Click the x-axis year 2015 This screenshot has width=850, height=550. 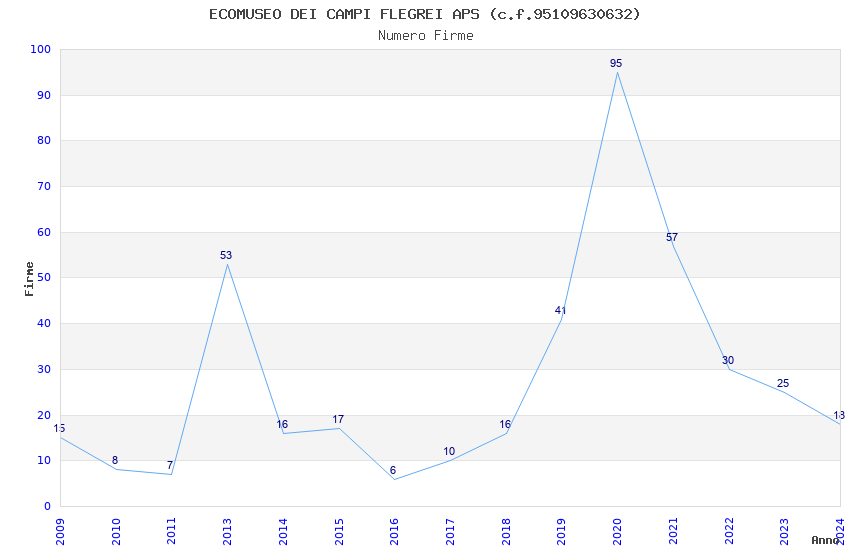339,531
